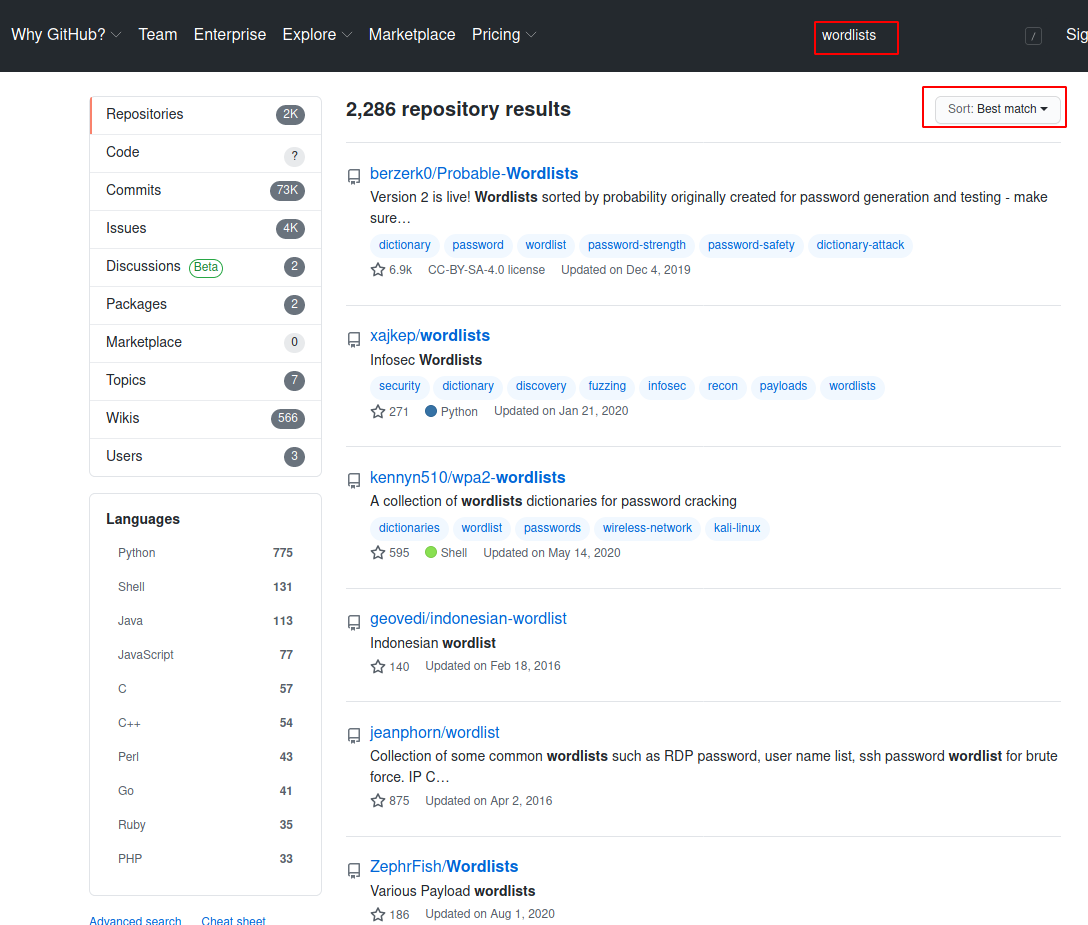This screenshot has height=925, width=1088.
Task: Filter results by Python language
Action: 137,553
